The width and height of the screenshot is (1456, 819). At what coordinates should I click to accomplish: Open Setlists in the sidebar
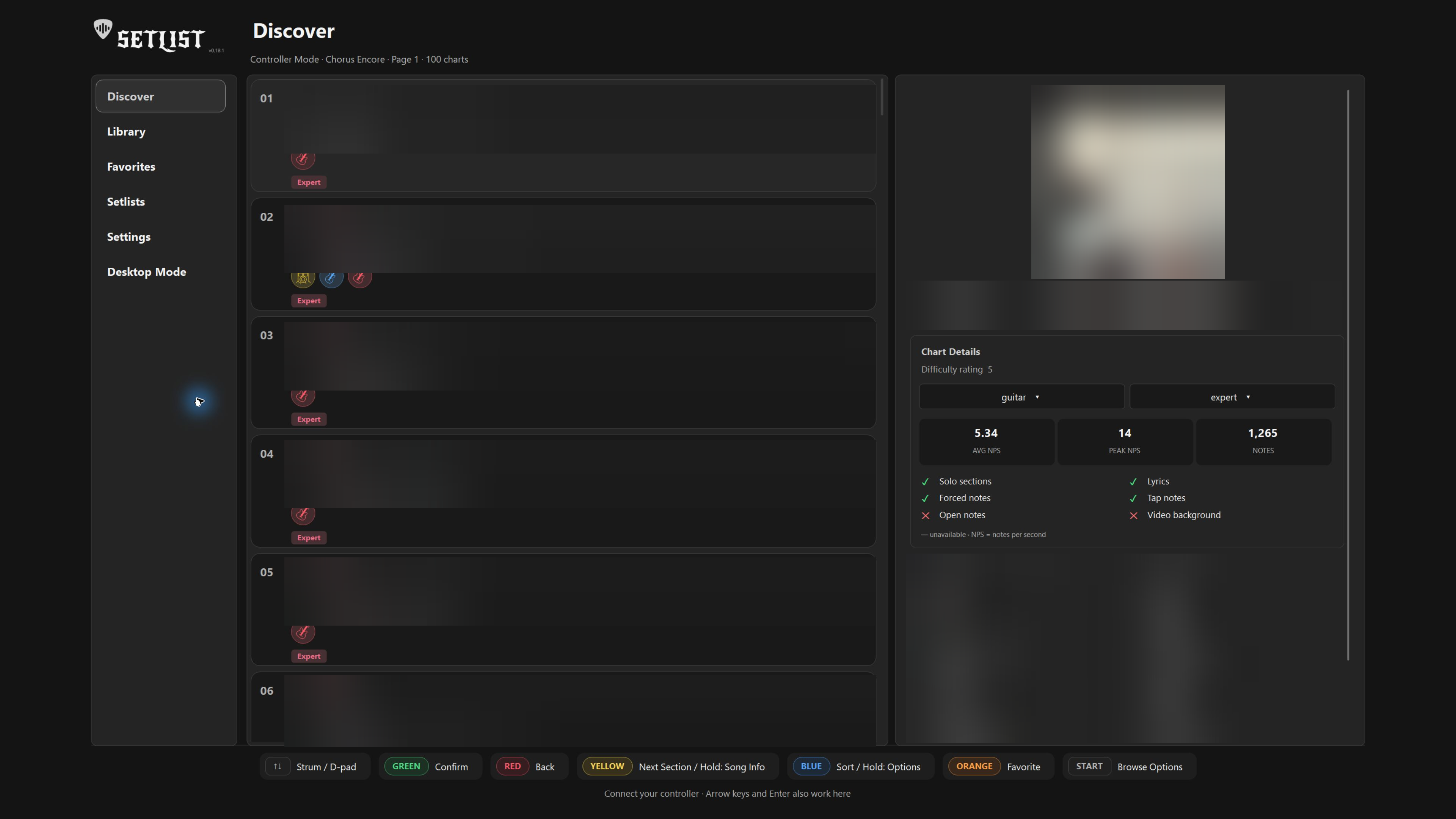pos(160,201)
